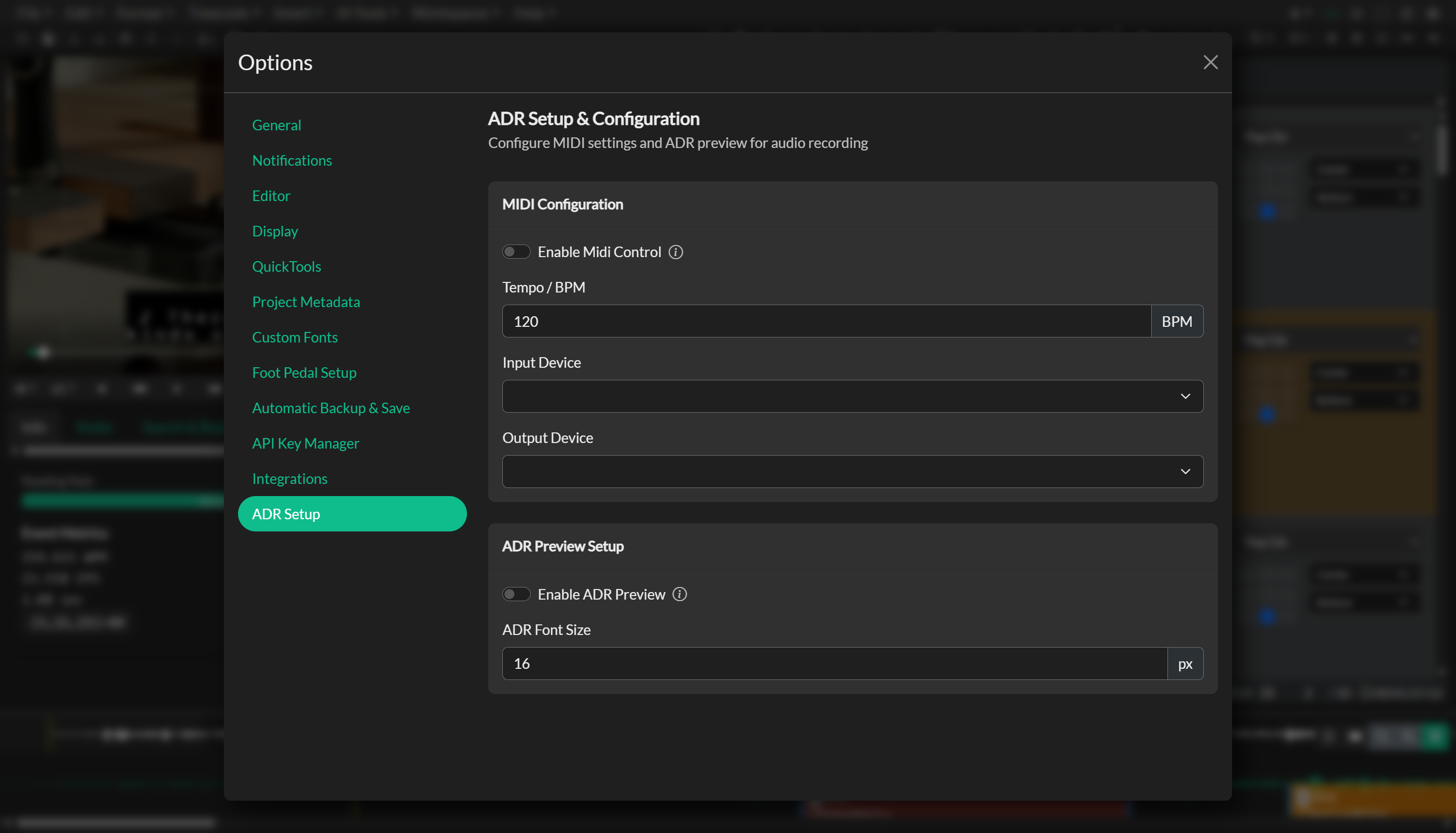Switch to General settings
Viewport: 1456px width, 833px height.
pos(276,125)
